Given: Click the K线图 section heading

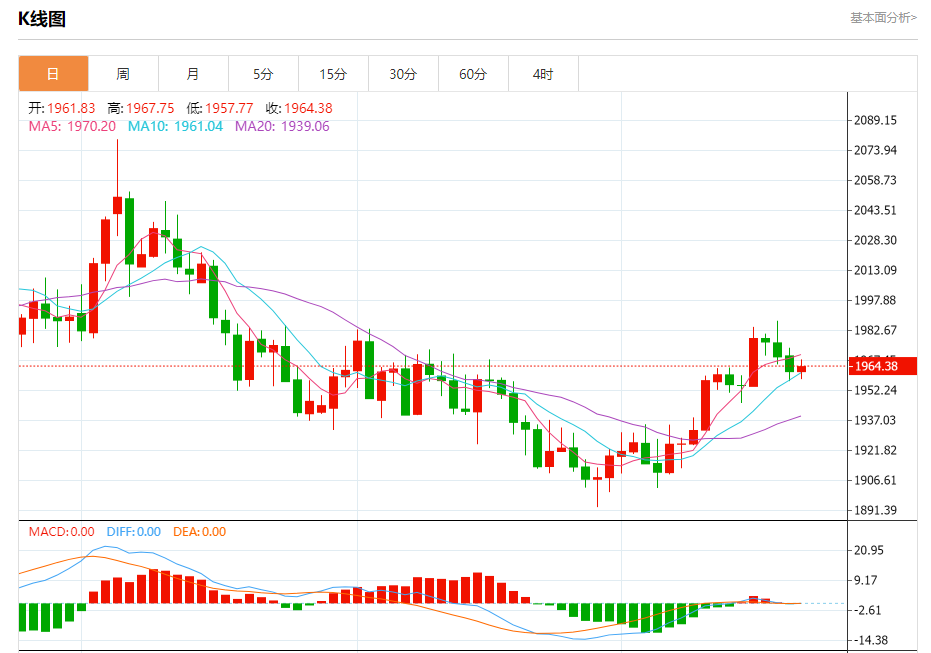Looking at the screenshot, I should point(42,19).
